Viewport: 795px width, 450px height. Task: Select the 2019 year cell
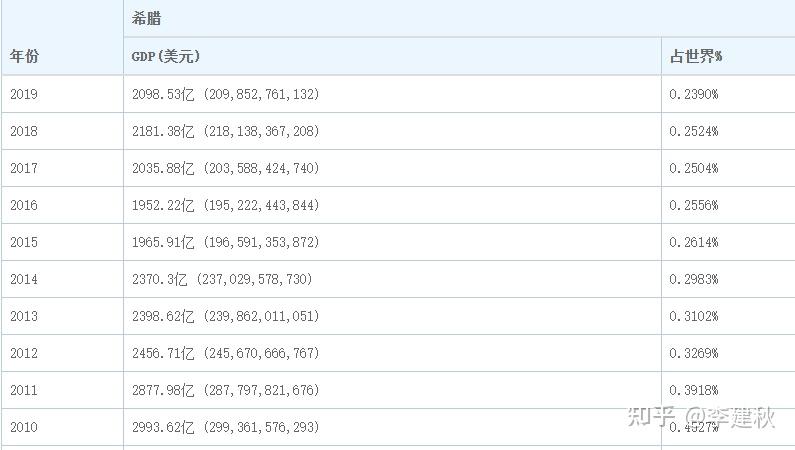coord(24,94)
